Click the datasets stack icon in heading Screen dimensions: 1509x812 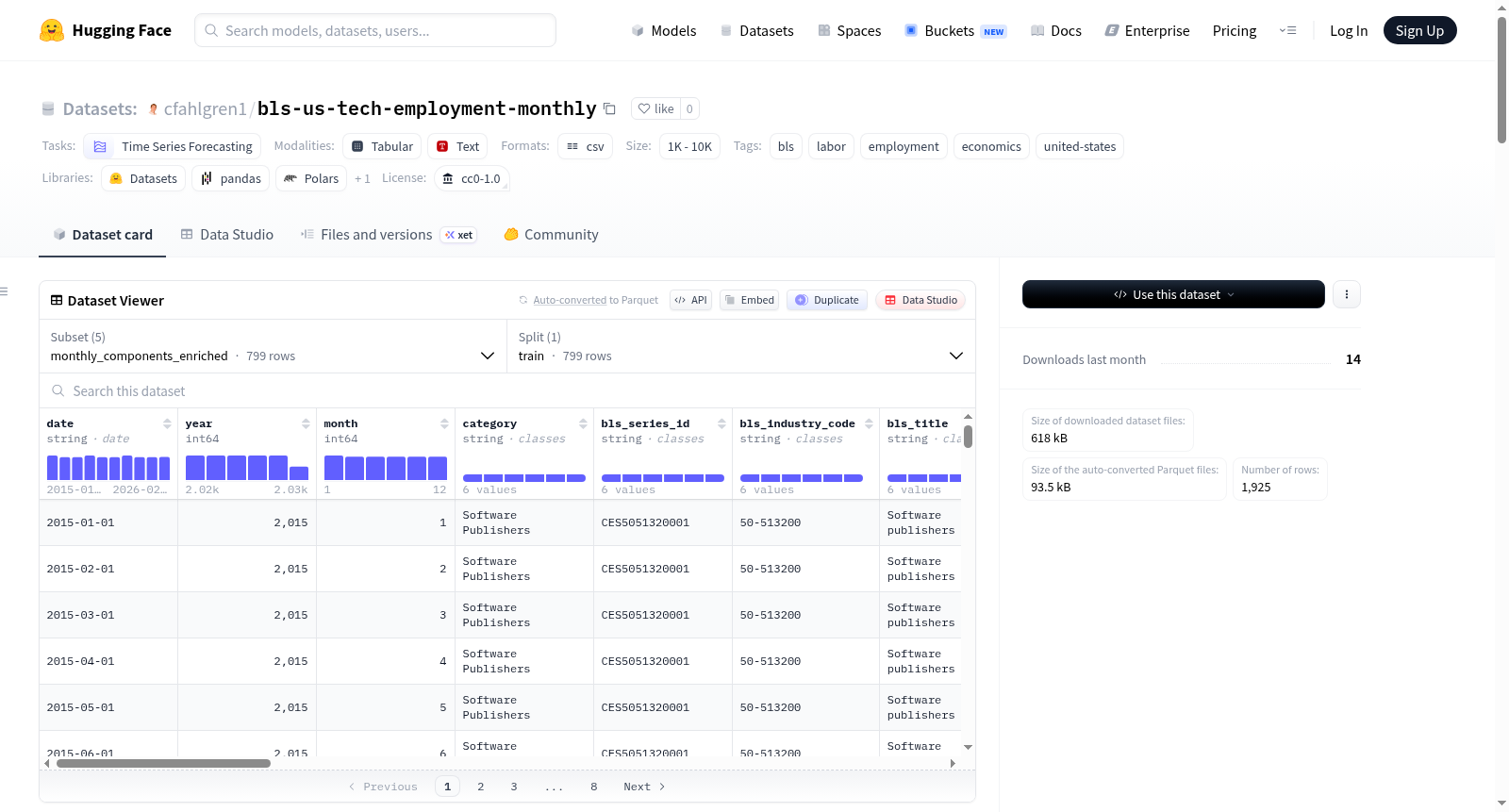tap(48, 109)
